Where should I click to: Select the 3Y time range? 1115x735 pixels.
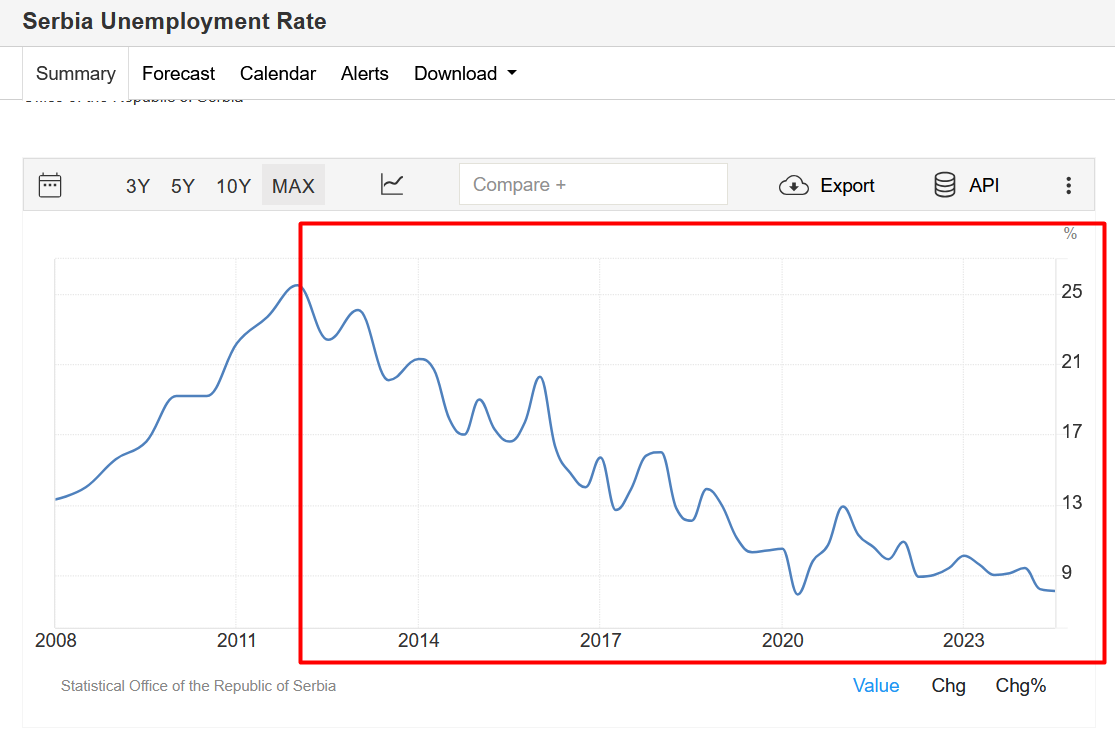coord(138,186)
